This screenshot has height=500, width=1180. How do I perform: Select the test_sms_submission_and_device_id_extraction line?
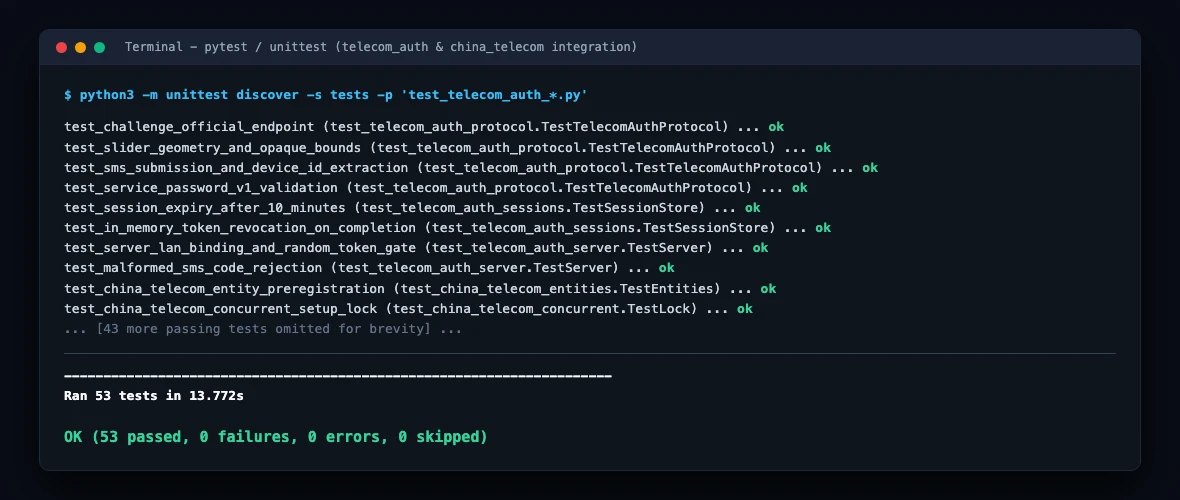(x=471, y=168)
